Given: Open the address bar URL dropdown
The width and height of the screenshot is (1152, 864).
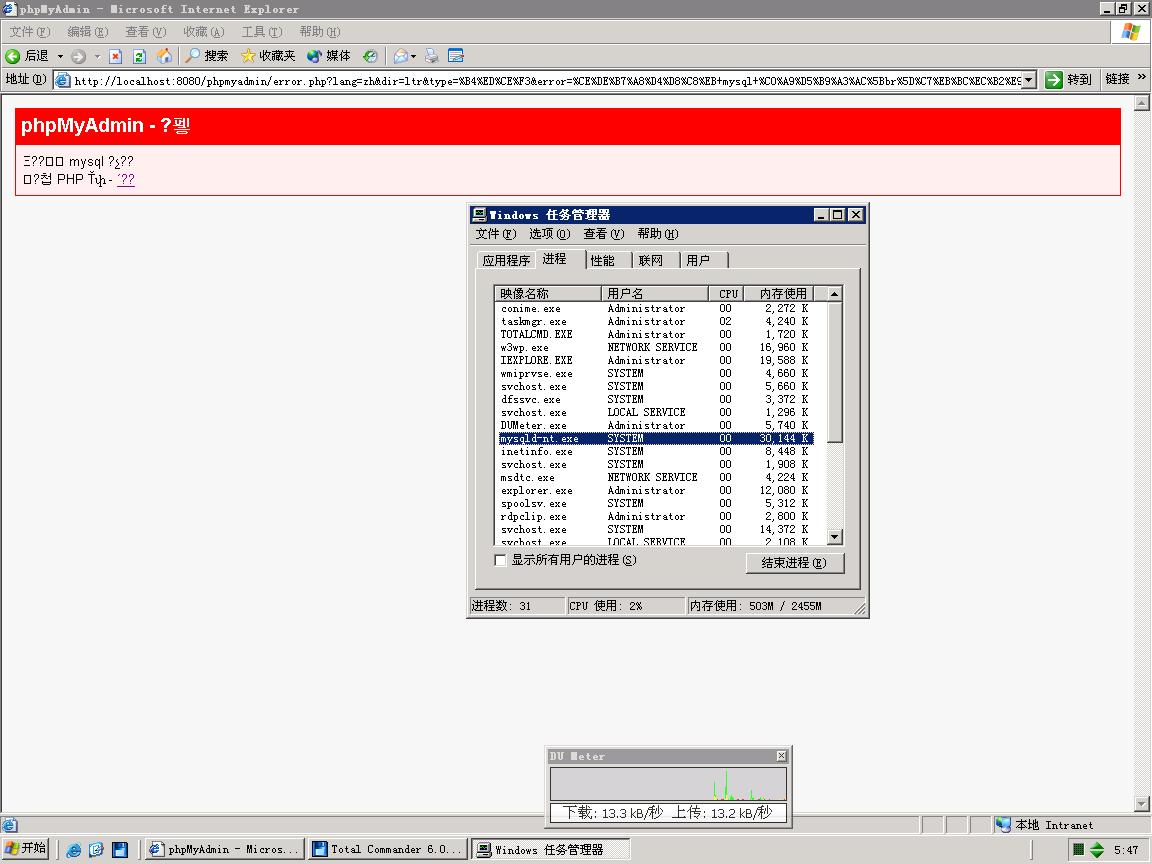Looking at the screenshot, I should (x=1029, y=80).
